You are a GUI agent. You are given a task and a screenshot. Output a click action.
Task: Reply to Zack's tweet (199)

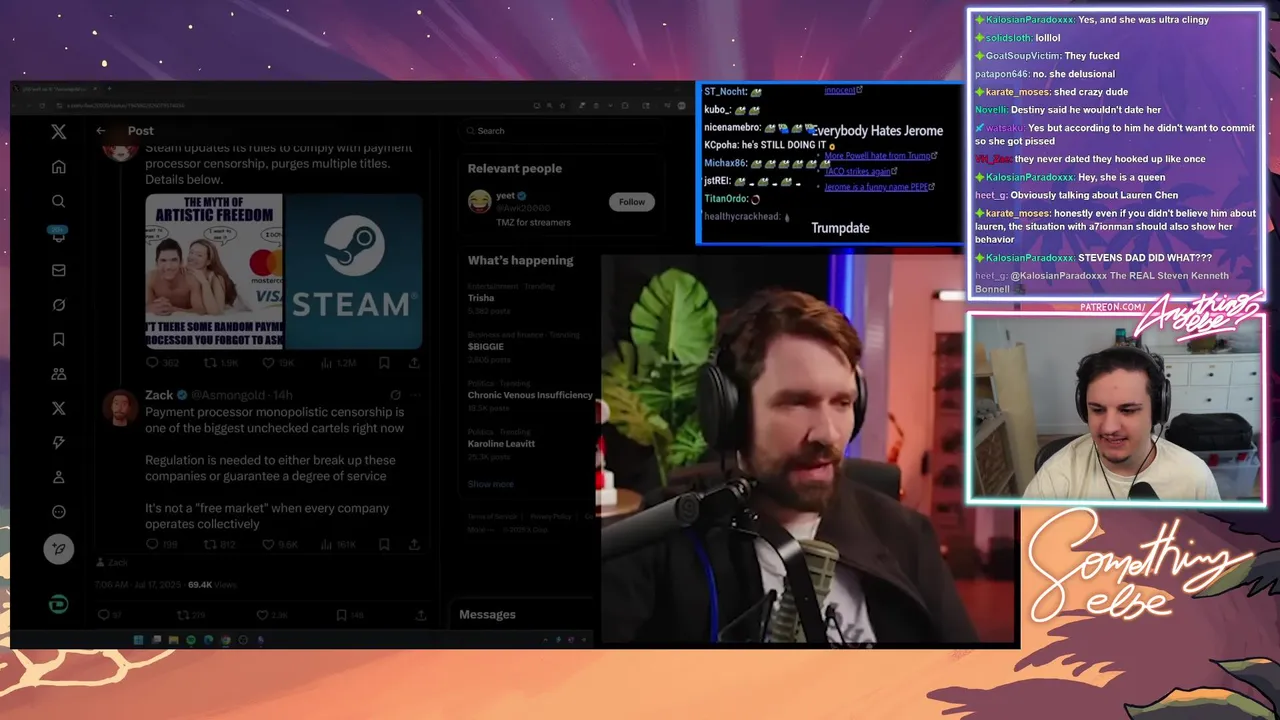(161, 545)
